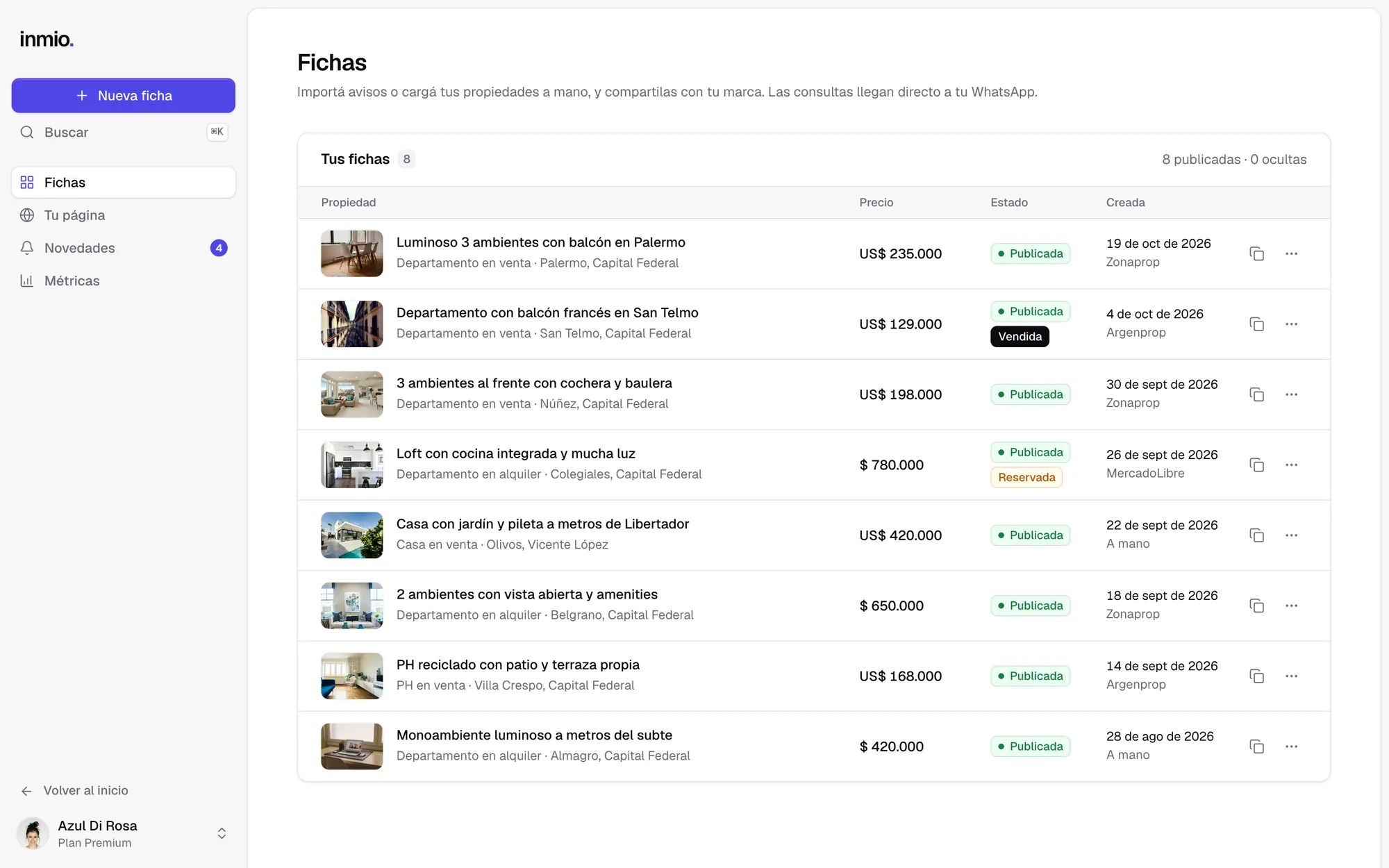Copy the Casa con jardín y pileta listing

pos(1256,535)
